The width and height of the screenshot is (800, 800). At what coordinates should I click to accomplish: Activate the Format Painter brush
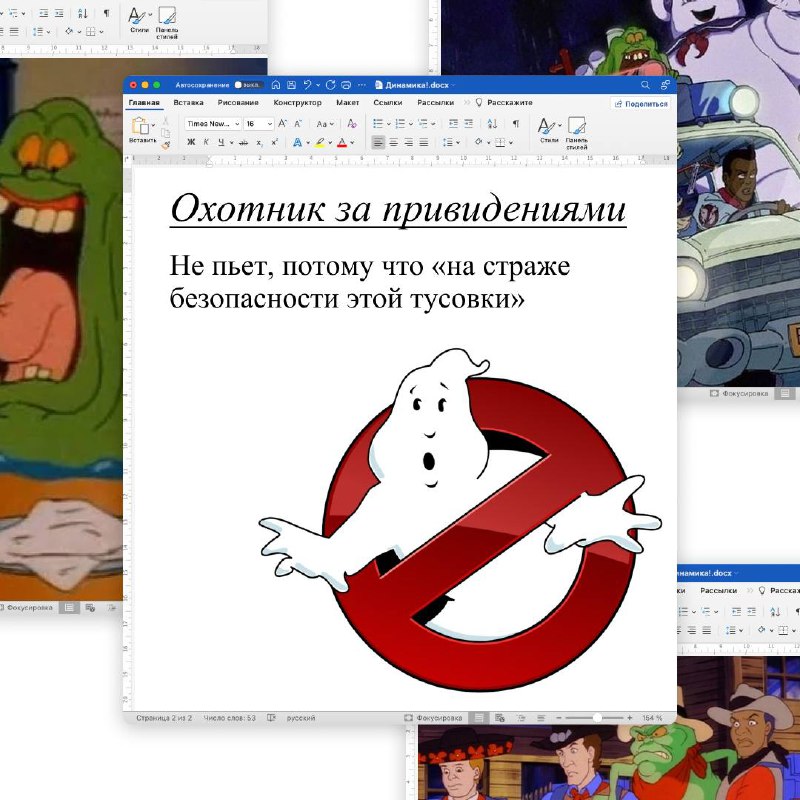pos(165,145)
